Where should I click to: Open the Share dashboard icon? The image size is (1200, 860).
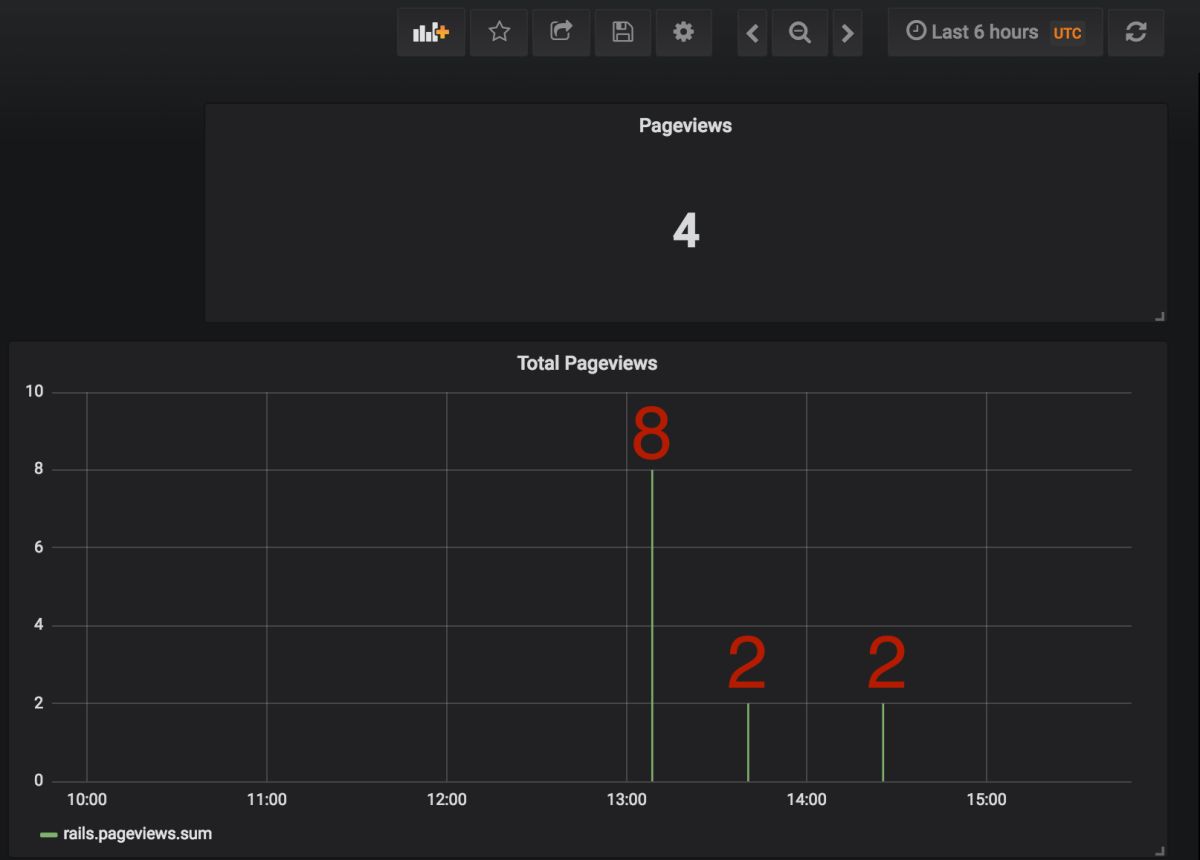coord(561,32)
